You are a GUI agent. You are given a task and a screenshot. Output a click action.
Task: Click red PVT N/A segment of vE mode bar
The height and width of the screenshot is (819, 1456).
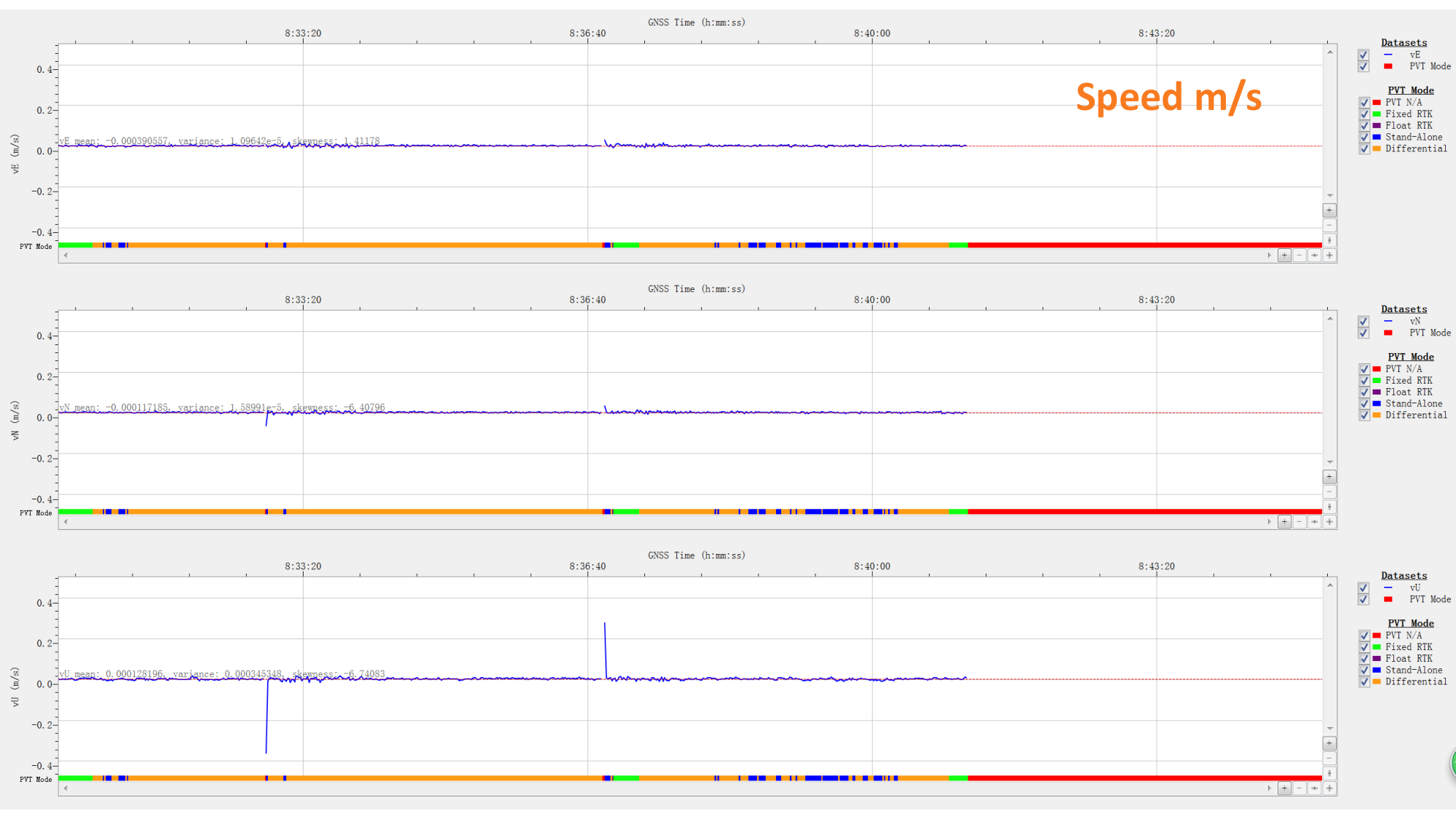1144,245
